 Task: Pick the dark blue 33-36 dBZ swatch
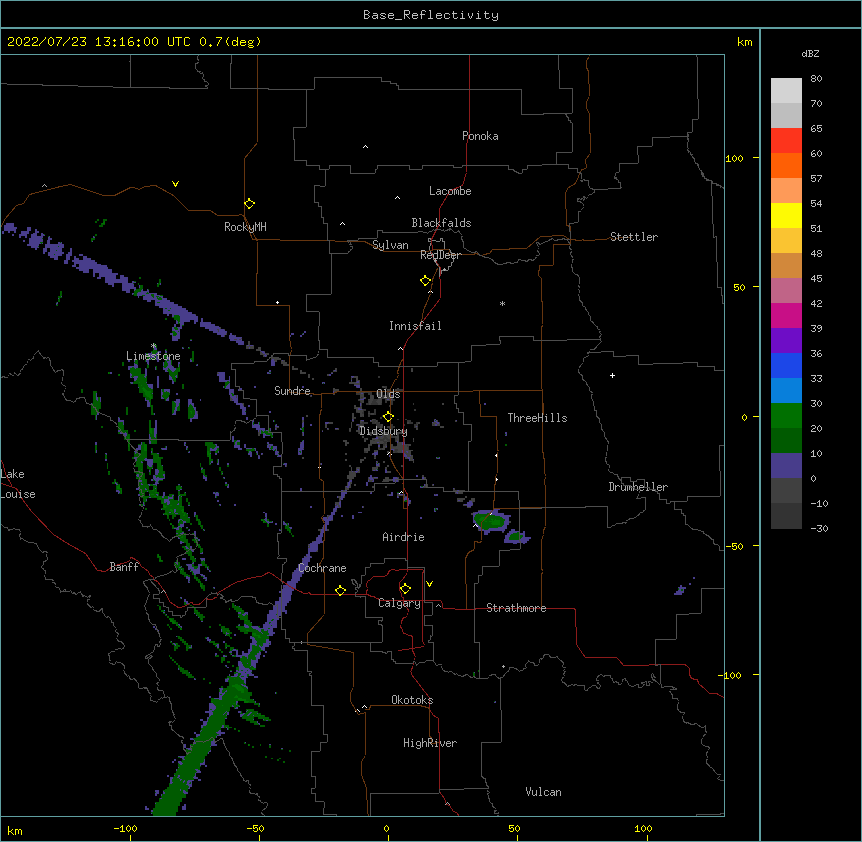pos(786,365)
